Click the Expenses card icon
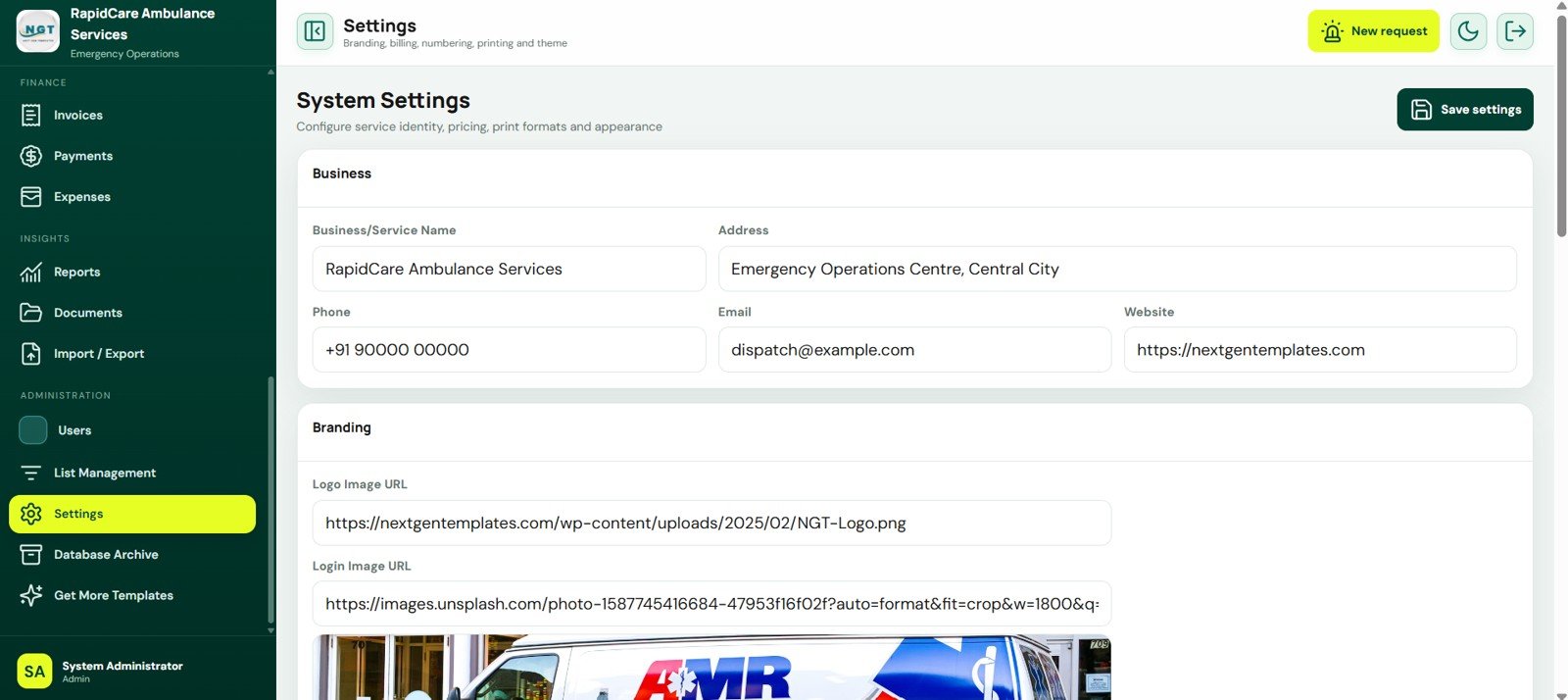Viewport: 1568px width, 700px height. (31, 197)
